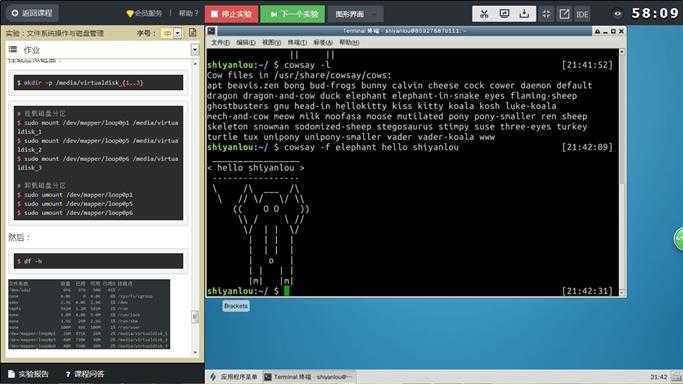This screenshot has width=683, height=384.
Task: Click the document icon beside font size
Action: 193,33
